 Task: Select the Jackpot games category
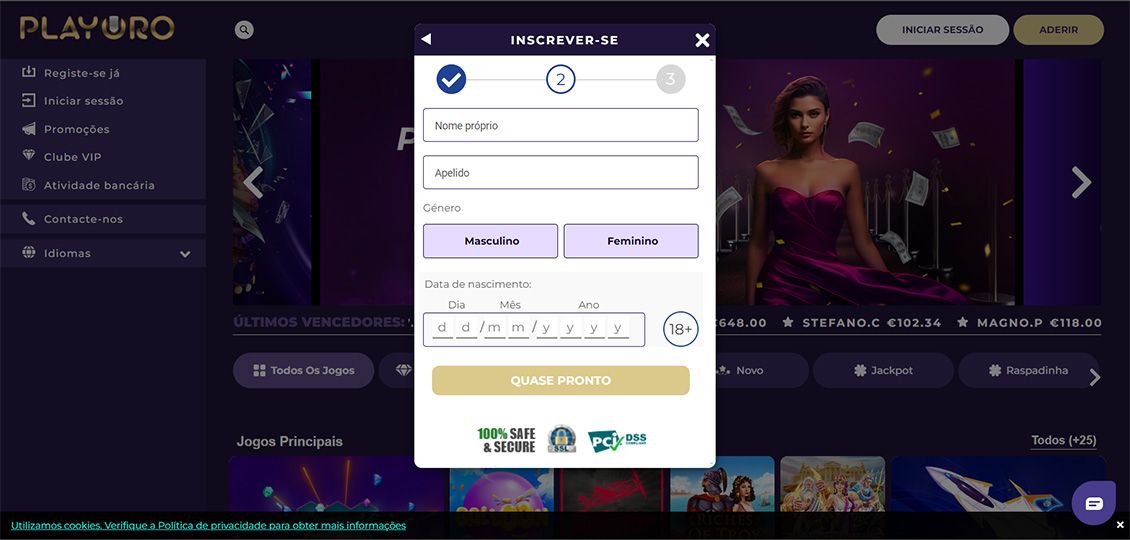(x=883, y=371)
